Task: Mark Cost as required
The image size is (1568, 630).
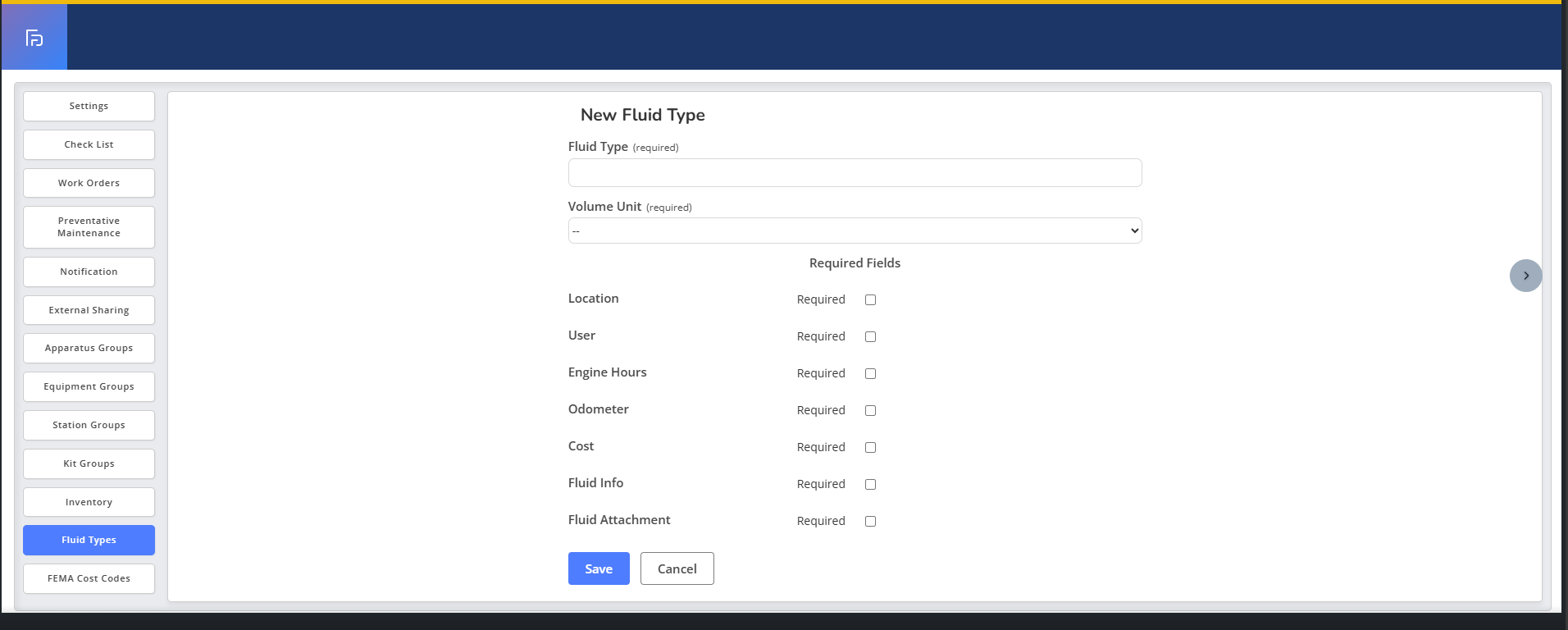Action: [x=870, y=448]
